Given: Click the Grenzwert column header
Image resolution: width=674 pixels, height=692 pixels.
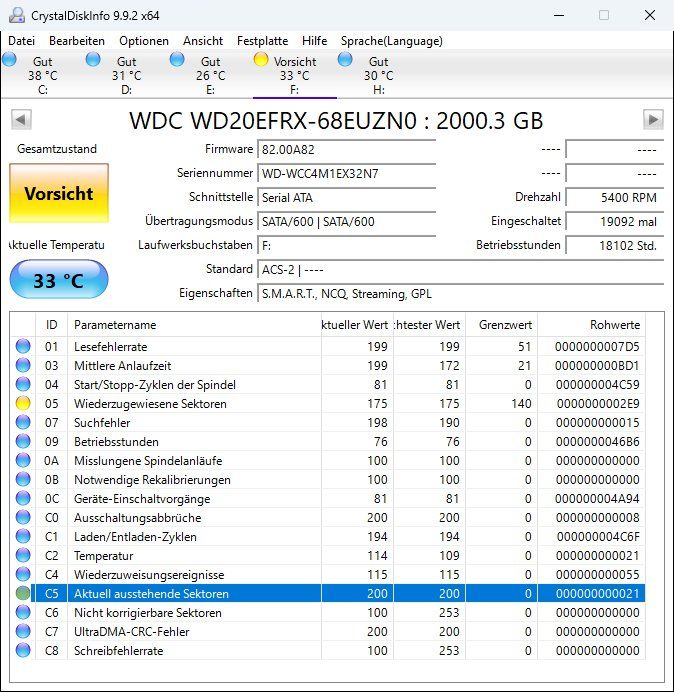Looking at the screenshot, I should (501, 325).
